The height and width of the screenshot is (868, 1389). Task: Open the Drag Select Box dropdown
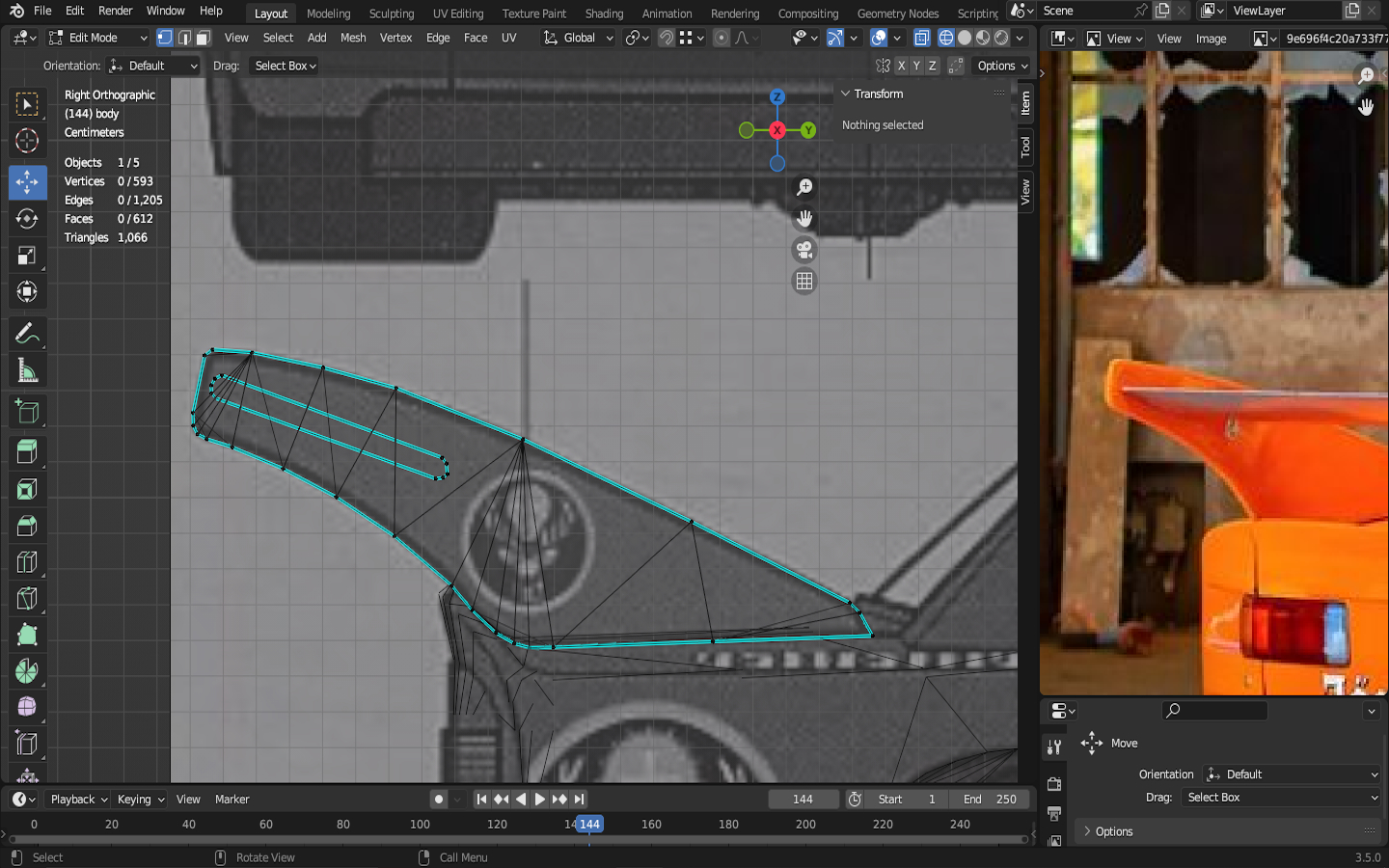tap(285, 66)
